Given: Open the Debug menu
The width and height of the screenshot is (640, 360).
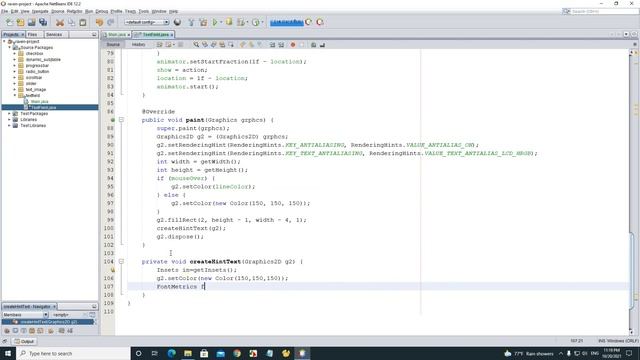Looking at the screenshot, I should point(102,11).
